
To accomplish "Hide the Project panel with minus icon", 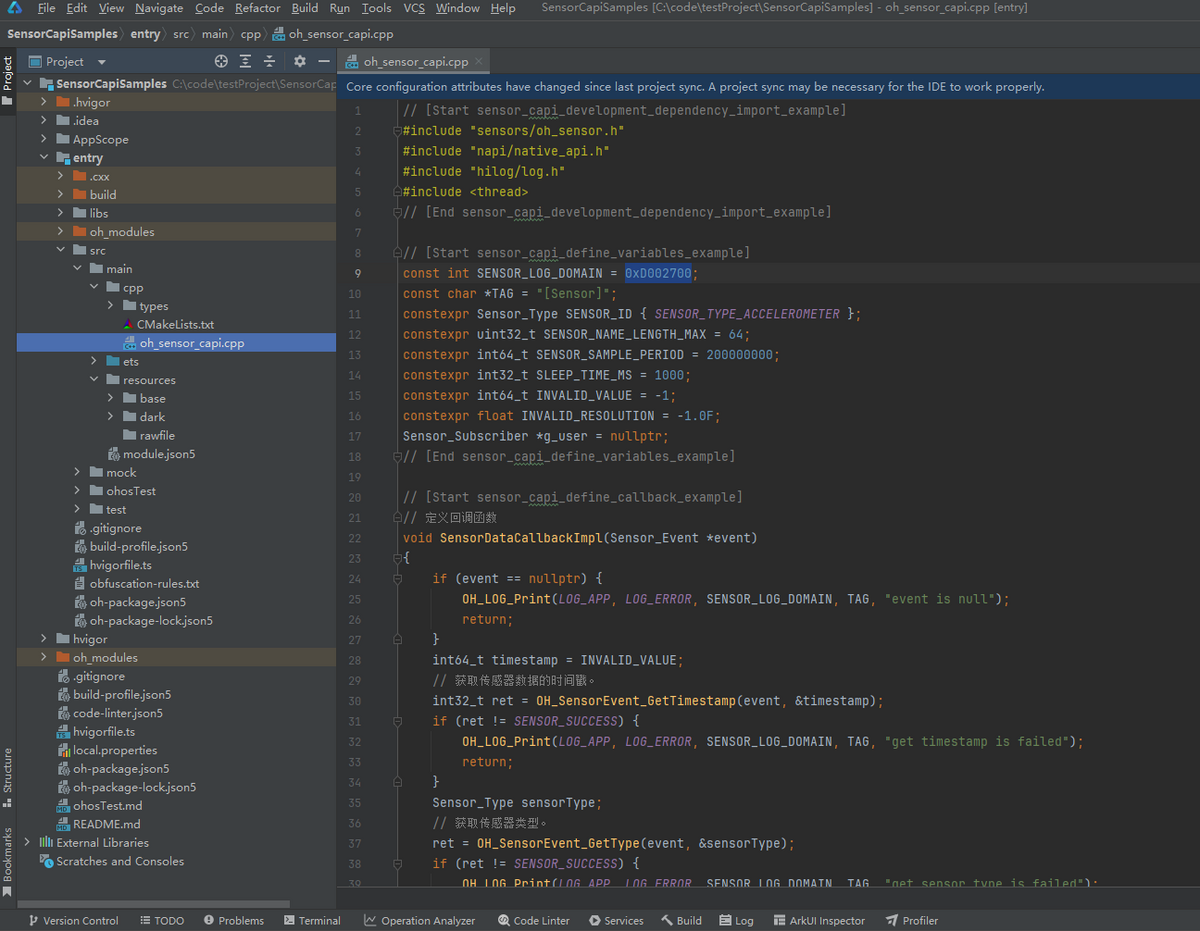I will [322, 61].
